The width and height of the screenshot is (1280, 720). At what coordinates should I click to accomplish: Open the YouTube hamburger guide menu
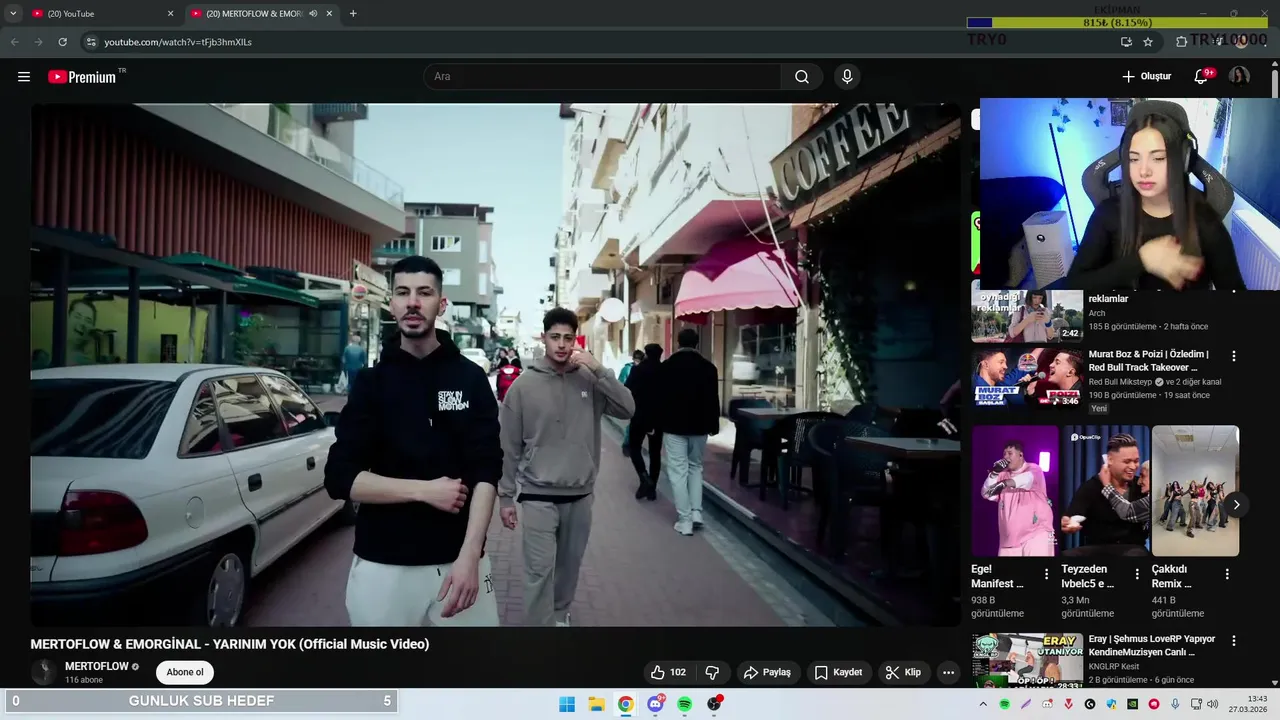24,77
